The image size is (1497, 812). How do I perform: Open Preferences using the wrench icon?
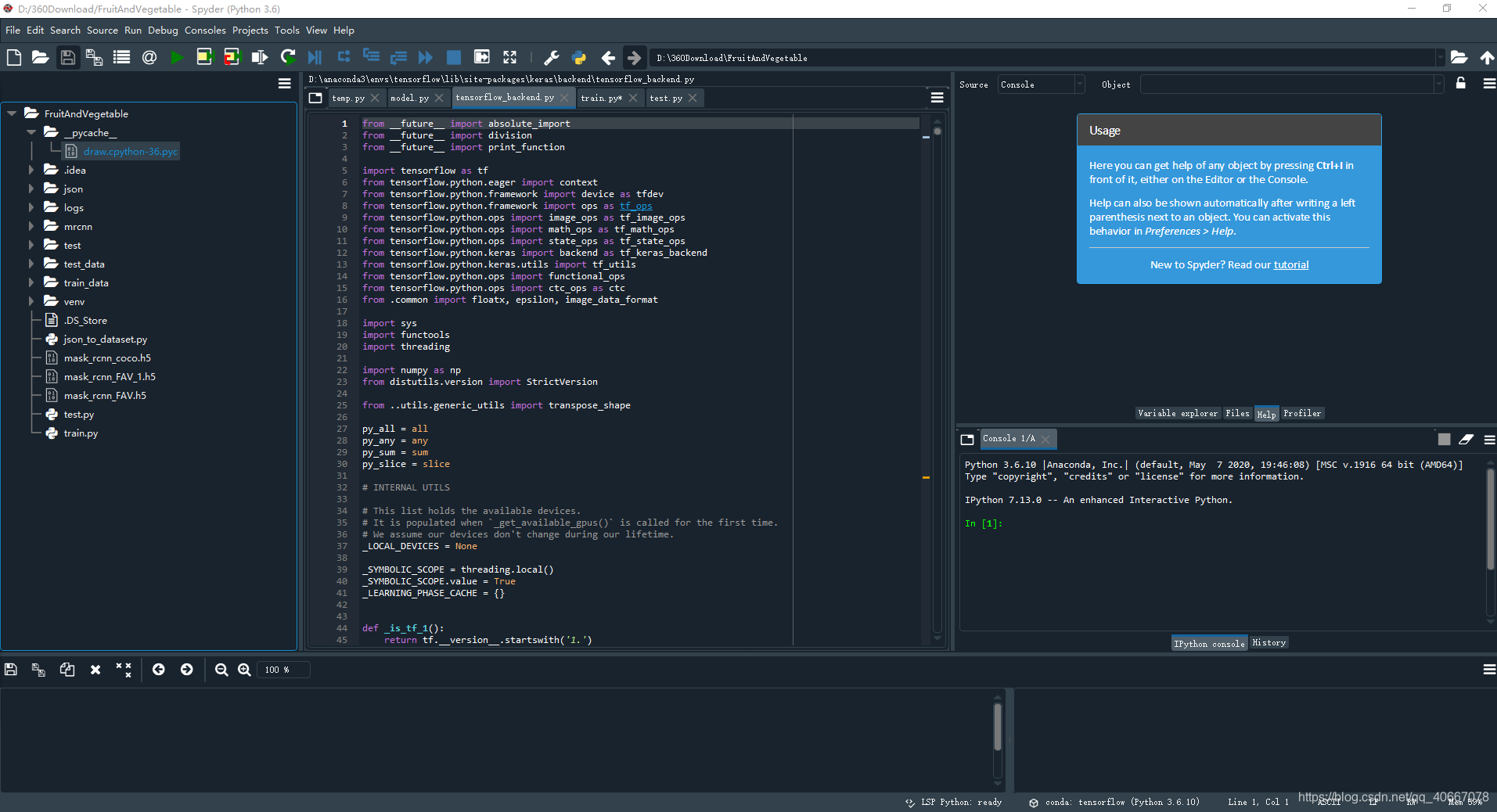click(x=551, y=57)
